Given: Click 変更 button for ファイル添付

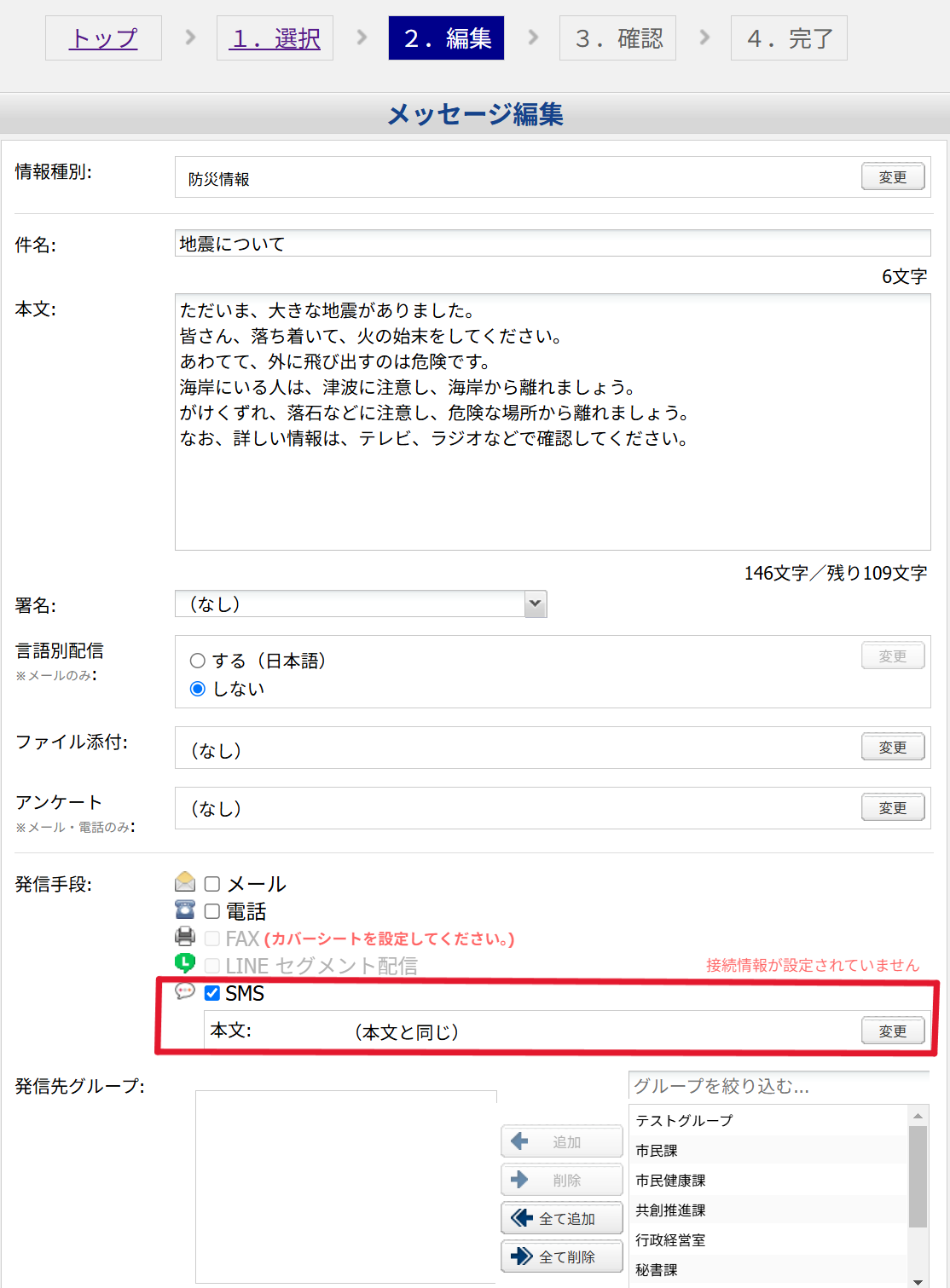Looking at the screenshot, I should 892,748.
